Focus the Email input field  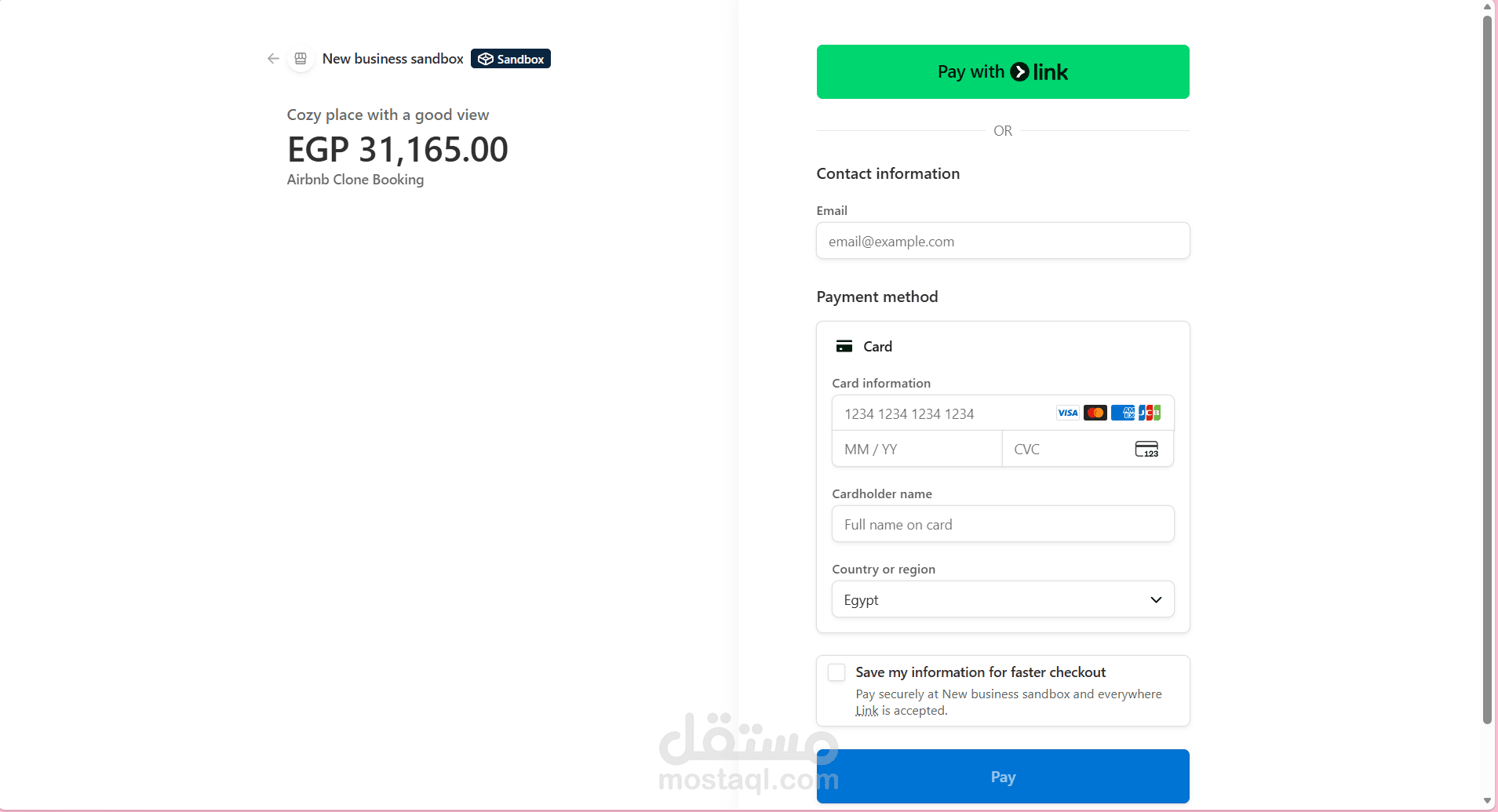point(1003,241)
